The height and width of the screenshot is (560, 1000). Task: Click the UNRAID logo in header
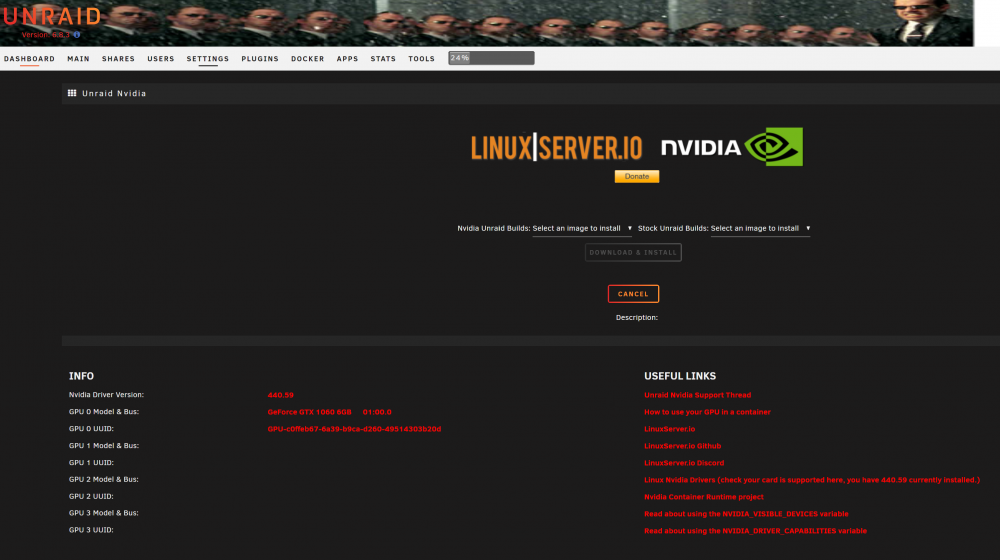(x=52, y=17)
